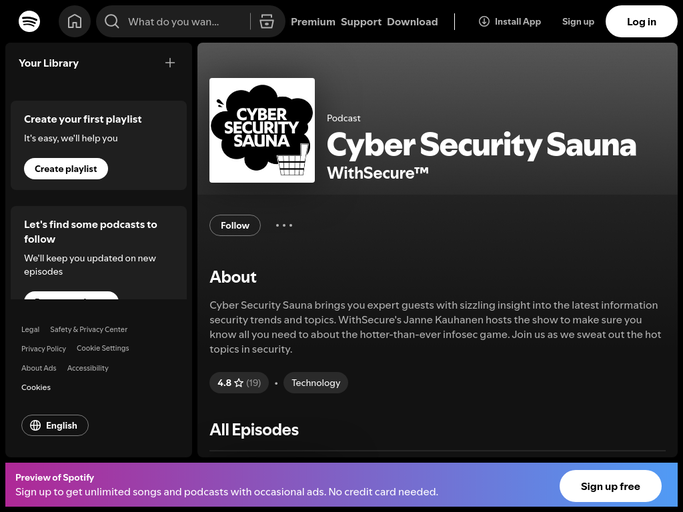The height and width of the screenshot is (512, 683).
Task: Click the Spotify logo
Action: click(29, 21)
